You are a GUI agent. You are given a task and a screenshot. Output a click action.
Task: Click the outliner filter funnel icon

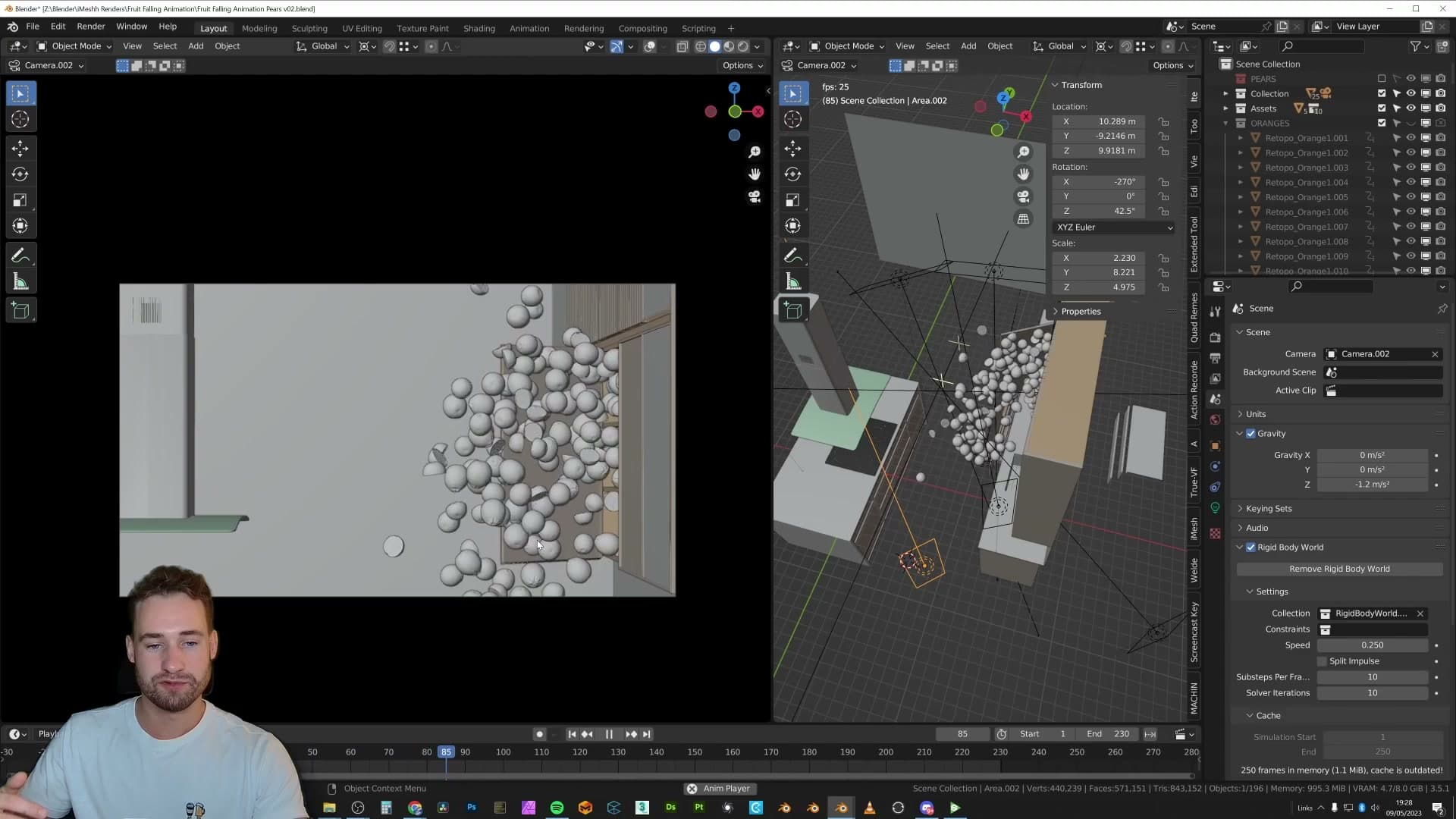1415,46
